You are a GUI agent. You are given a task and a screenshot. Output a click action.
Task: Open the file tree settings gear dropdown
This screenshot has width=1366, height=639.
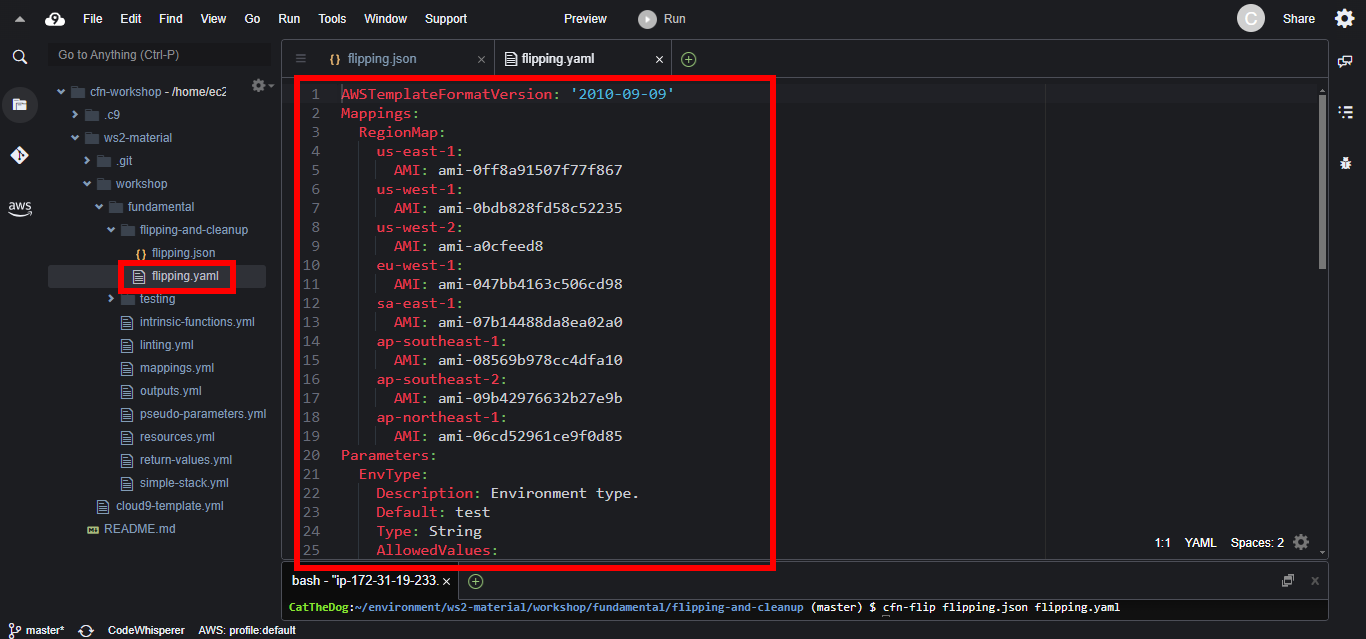pyautogui.click(x=261, y=86)
